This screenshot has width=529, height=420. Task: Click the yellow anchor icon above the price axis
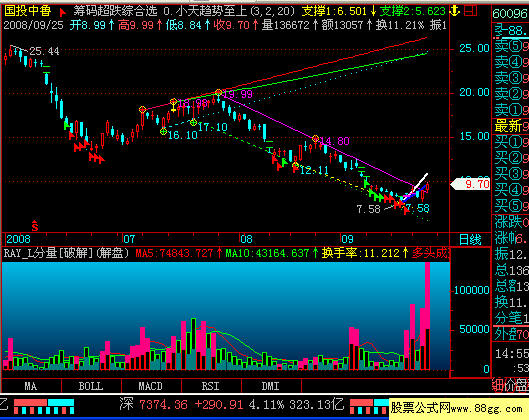(x=455, y=10)
